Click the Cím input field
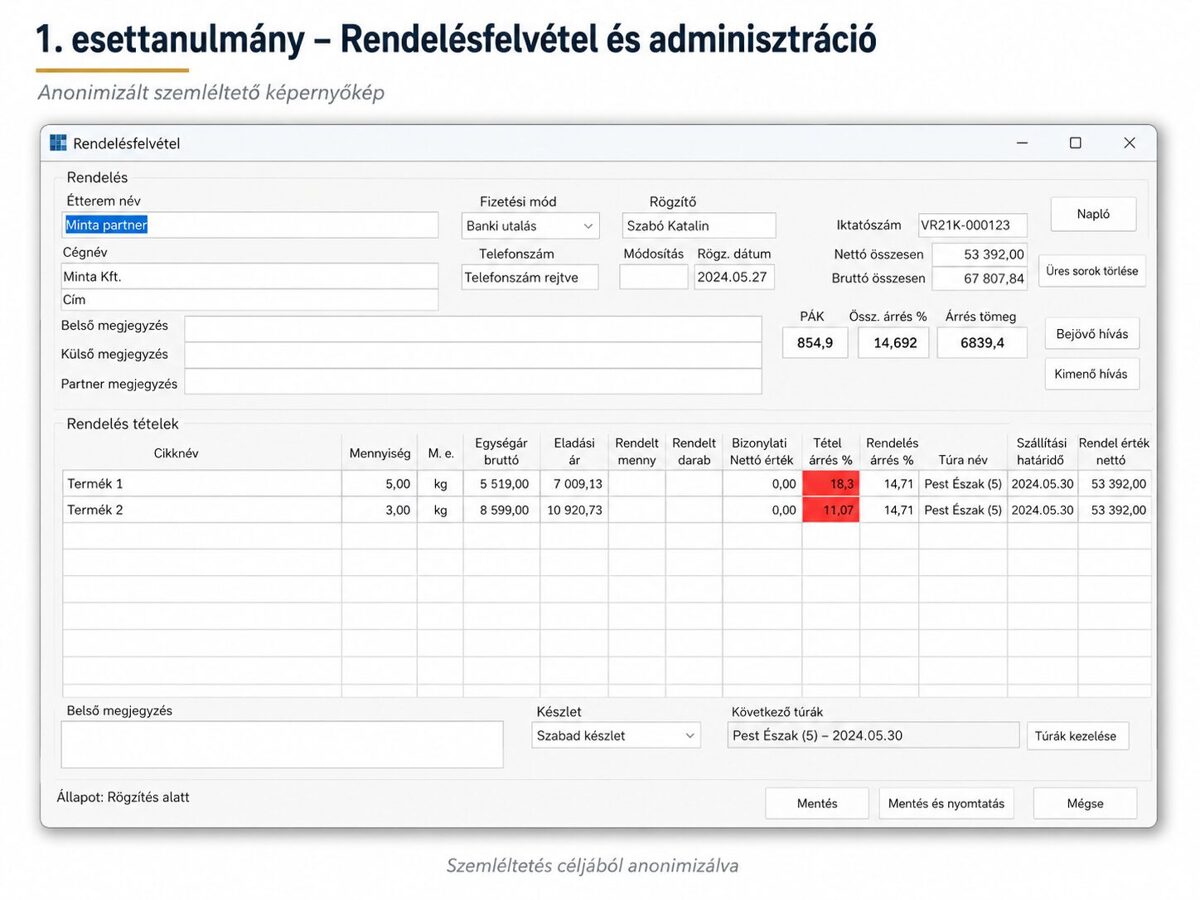This screenshot has width=1200, height=900. tap(250, 300)
